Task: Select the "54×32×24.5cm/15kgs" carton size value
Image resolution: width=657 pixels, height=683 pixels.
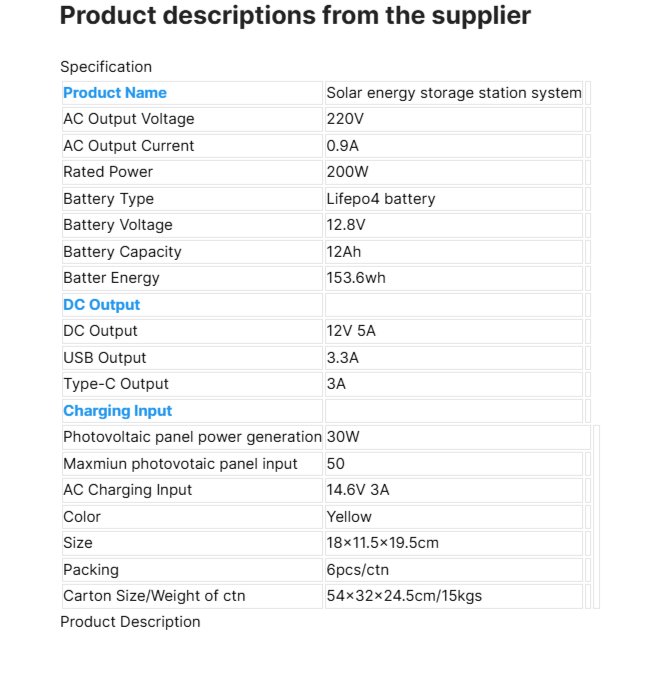Action: (x=404, y=596)
